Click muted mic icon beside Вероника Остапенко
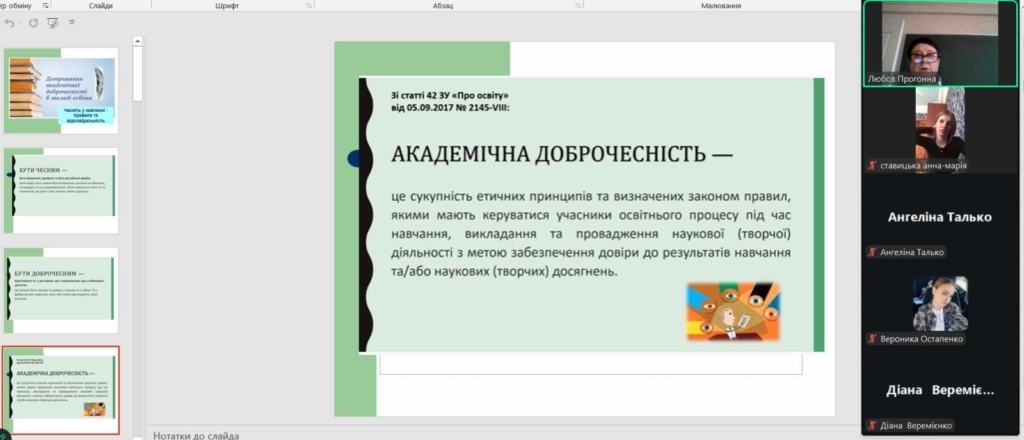 (873, 339)
